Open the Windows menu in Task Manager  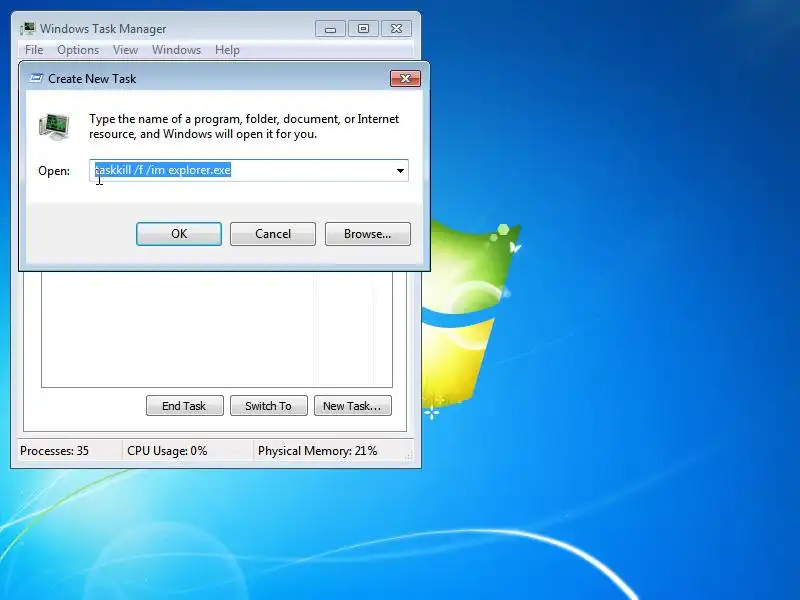177,50
